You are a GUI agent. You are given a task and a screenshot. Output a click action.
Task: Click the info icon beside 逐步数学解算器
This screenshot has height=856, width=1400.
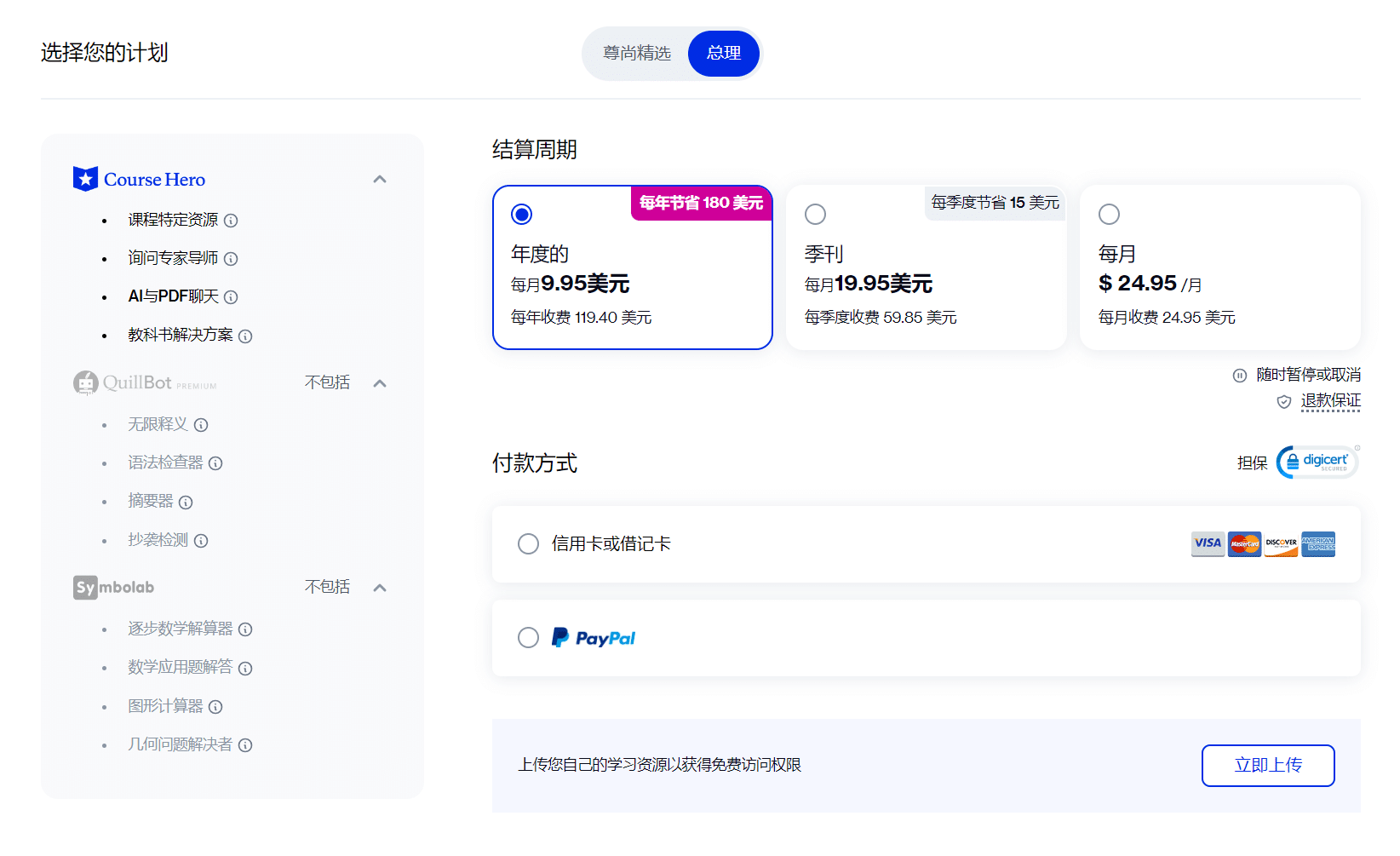click(x=245, y=629)
